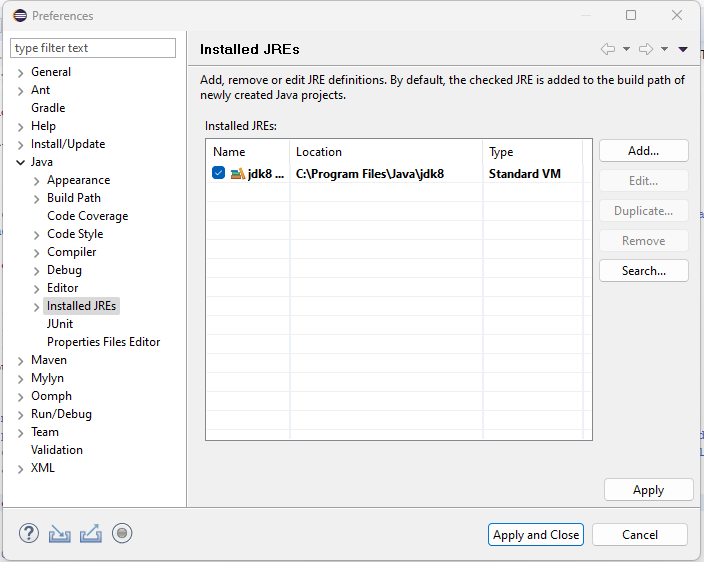Click the Search... button
The width and height of the screenshot is (704, 562).
tap(643, 271)
